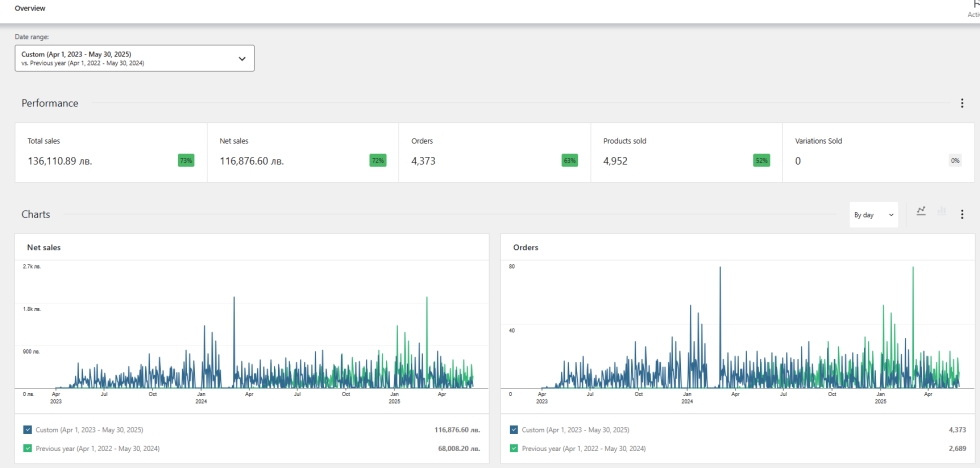Click the 63% Orders change badge
The height and width of the screenshot is (468, 980).
click(x=570, y=160)
